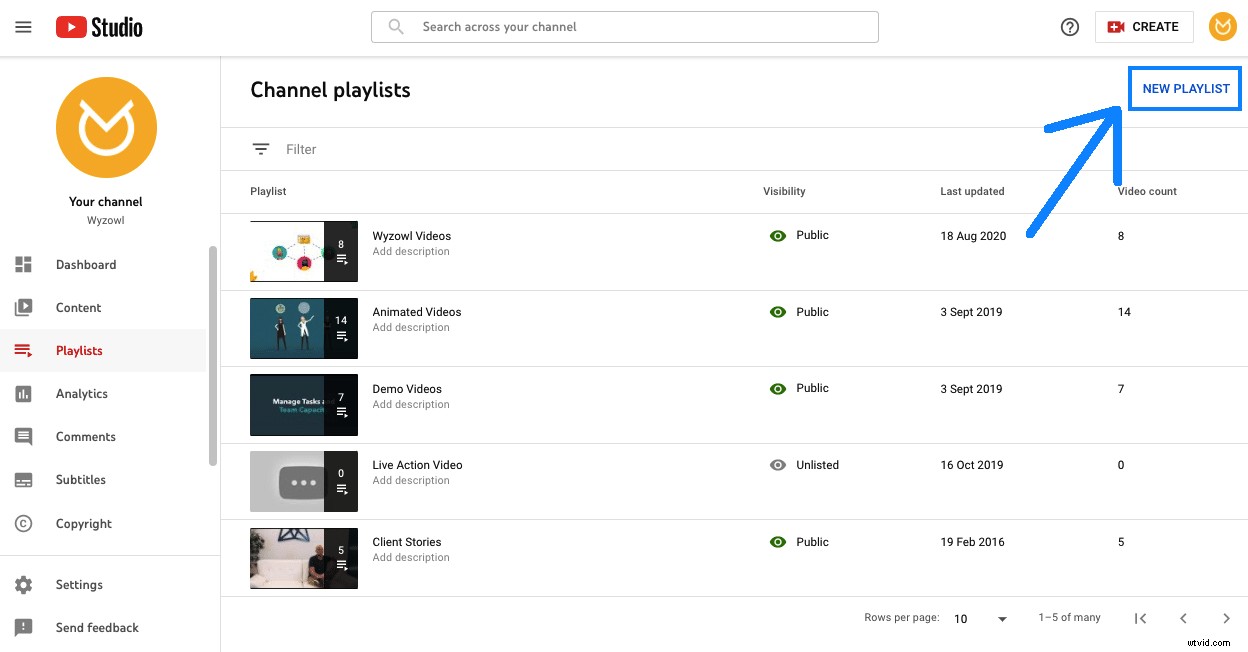Go to the next page of playlists
The width and height of the screenshot is (1248, 652).
1226,618
